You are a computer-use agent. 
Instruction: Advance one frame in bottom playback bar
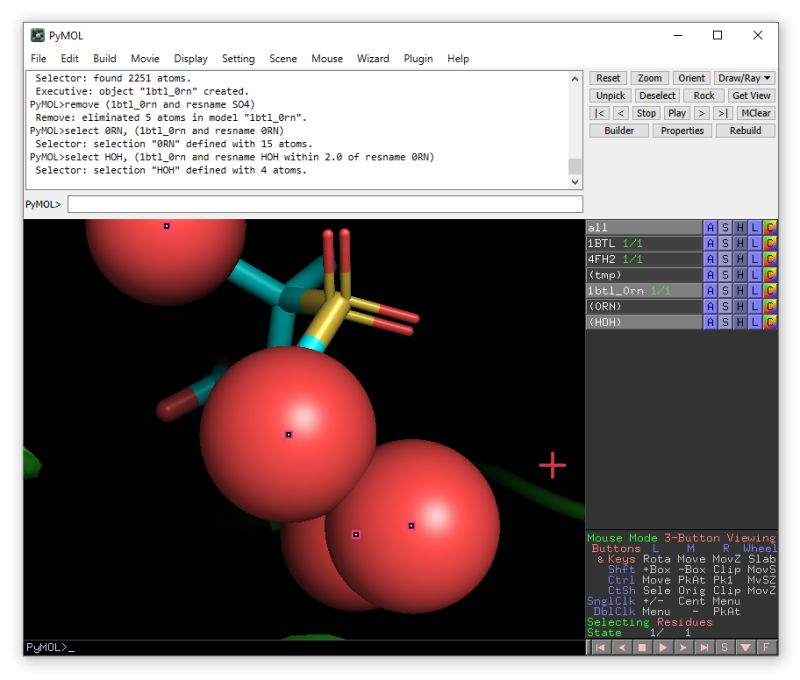point(683,647)
